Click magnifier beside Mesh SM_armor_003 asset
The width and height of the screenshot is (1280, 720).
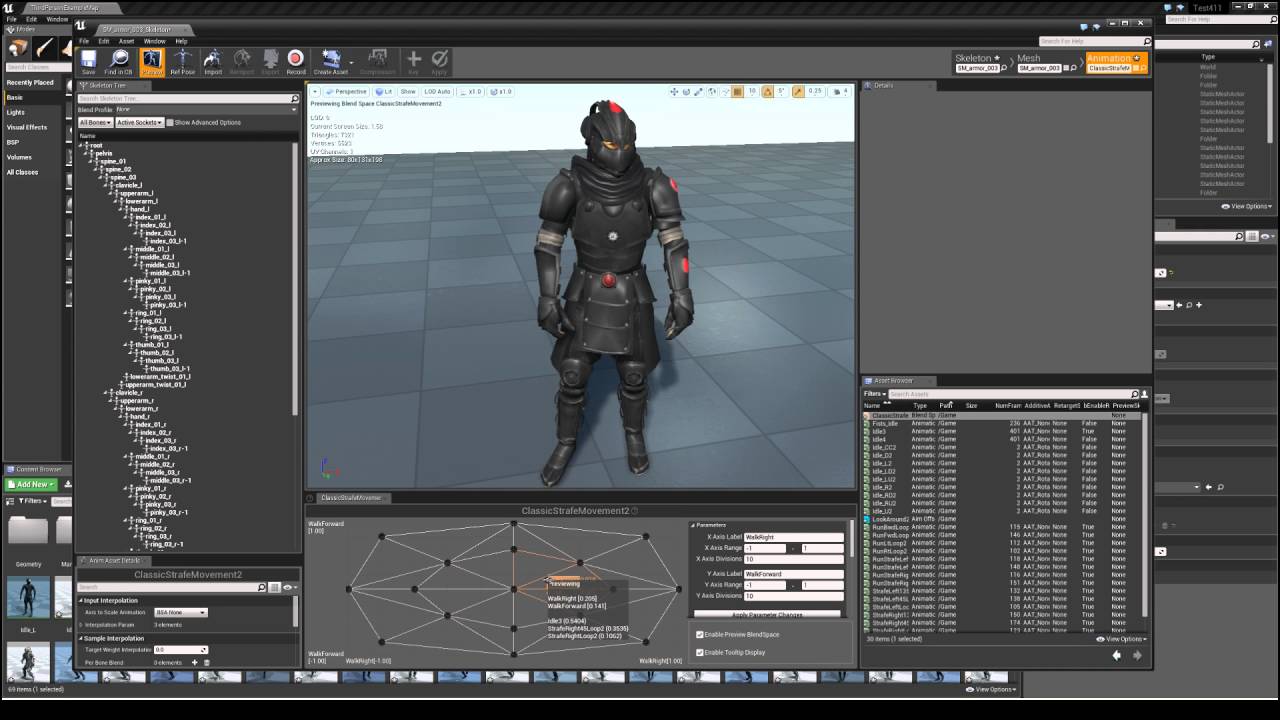pyautogui.click(x=1071, y=69)
